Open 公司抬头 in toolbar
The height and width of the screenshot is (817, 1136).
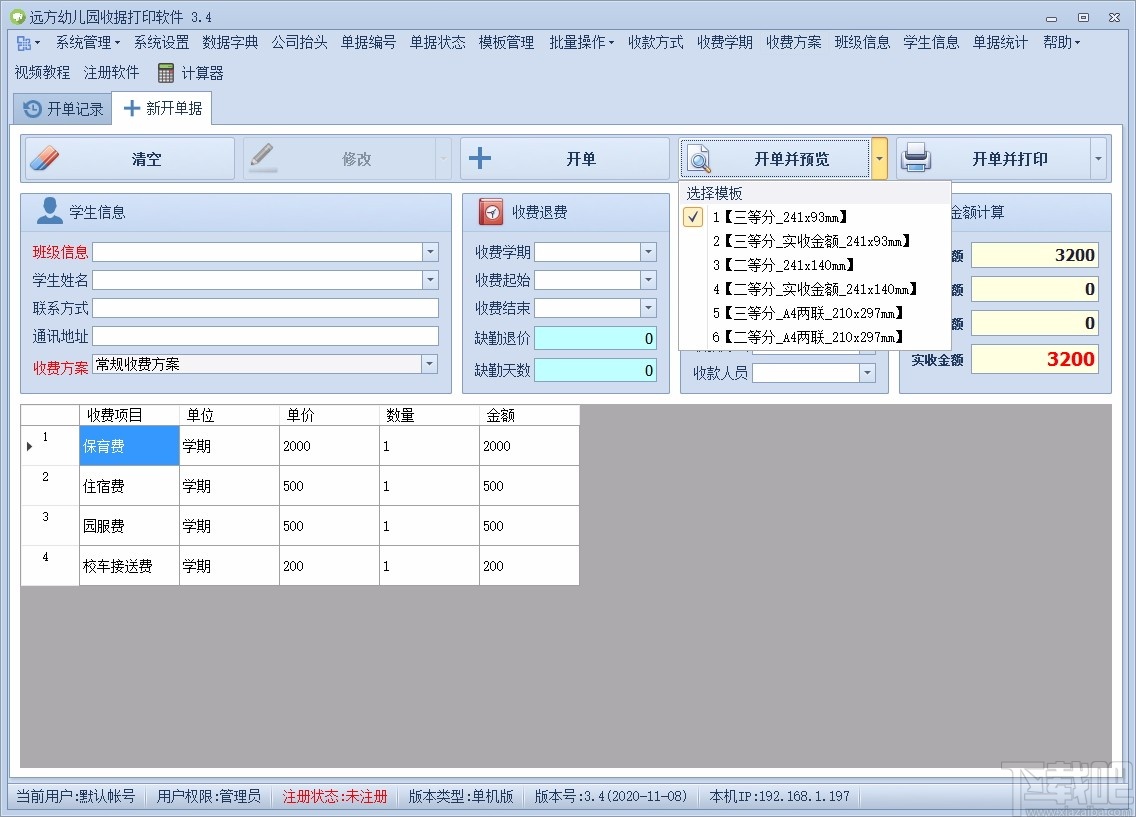coord(300,43)
